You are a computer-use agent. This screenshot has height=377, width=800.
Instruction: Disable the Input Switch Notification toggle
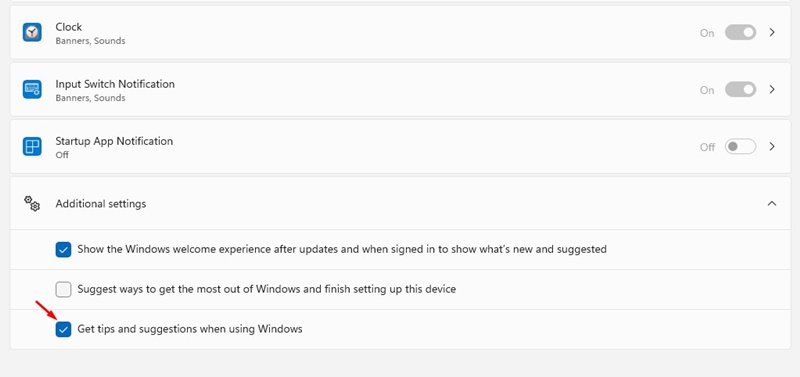(x=740, y=90)
